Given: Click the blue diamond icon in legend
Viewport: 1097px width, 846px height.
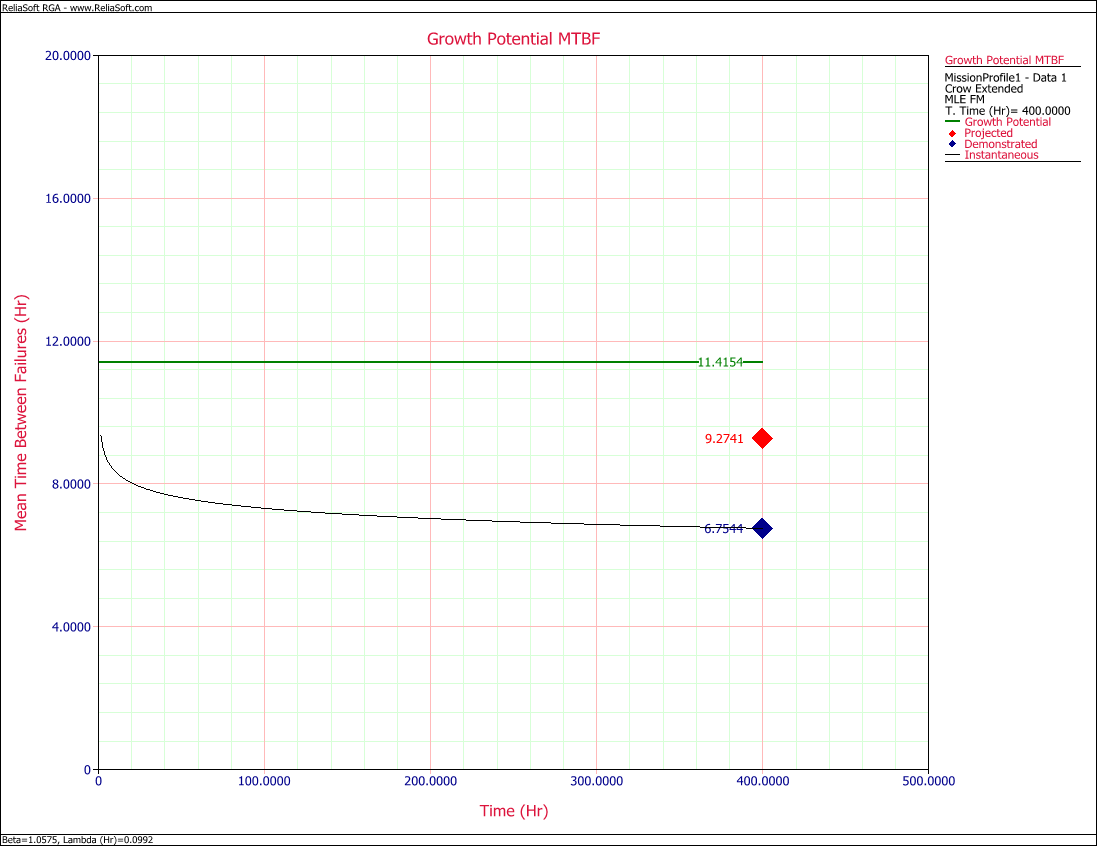Looking at the screenshot, I should 952,145.
